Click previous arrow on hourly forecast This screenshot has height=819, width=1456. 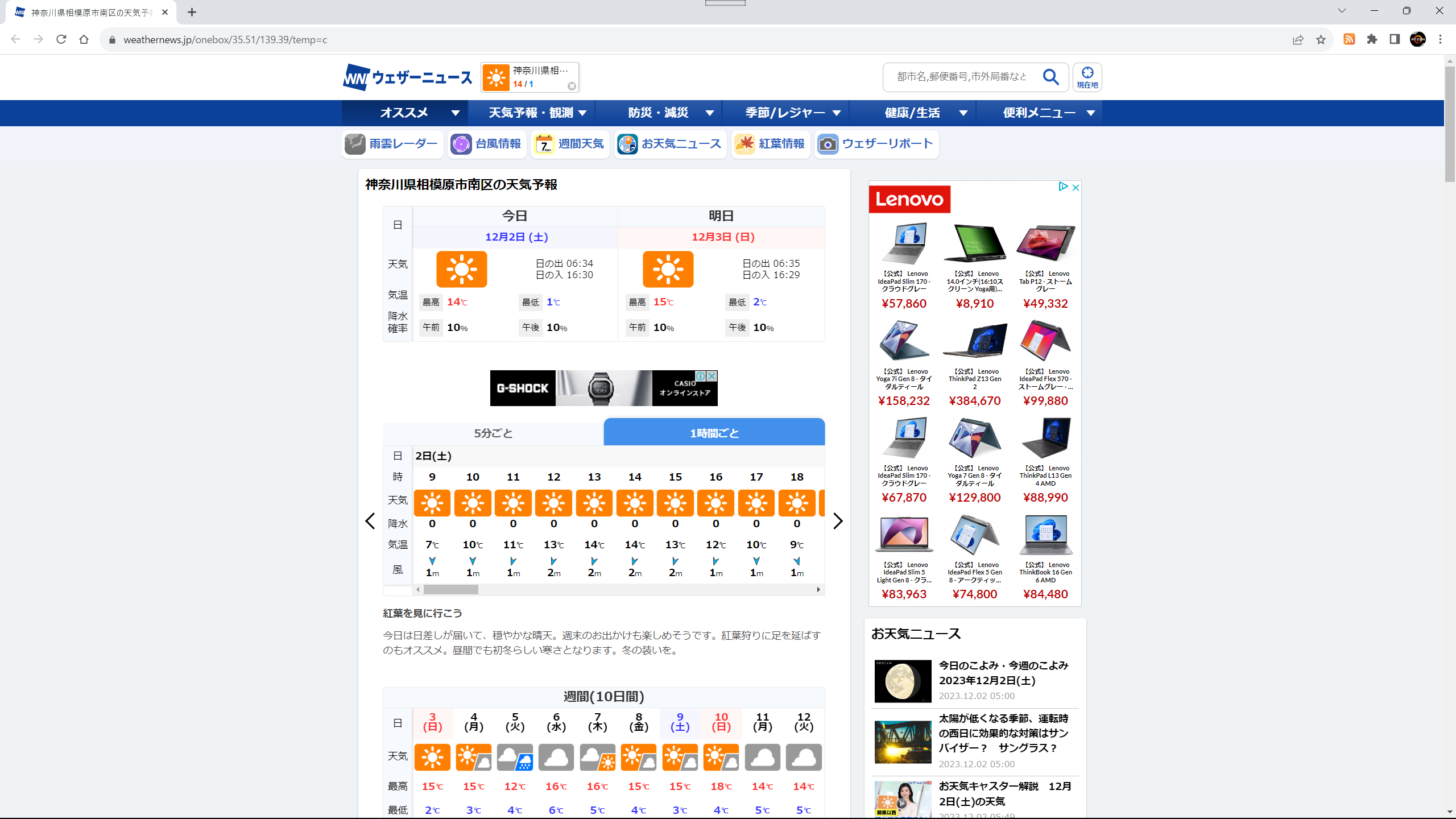tap(370, 521)
